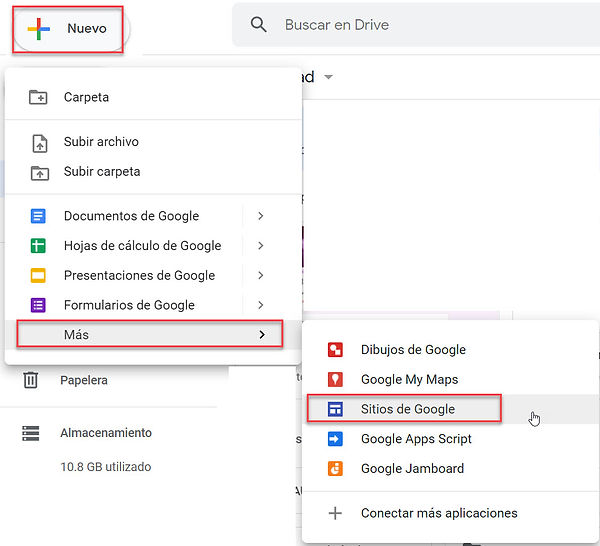Click the Google My Maps pin icon
The height and width of the screenshot is (546, 600).
335,379
